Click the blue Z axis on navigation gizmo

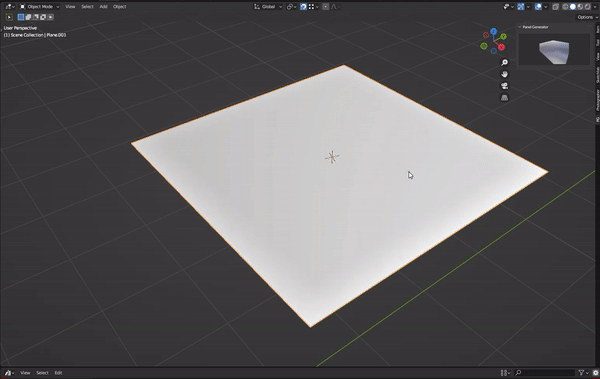(494, 31)
